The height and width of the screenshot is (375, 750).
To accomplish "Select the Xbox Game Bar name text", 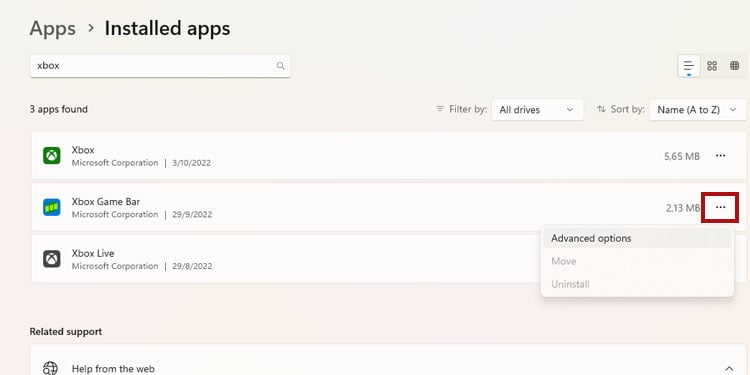I will tap(106, 201).
